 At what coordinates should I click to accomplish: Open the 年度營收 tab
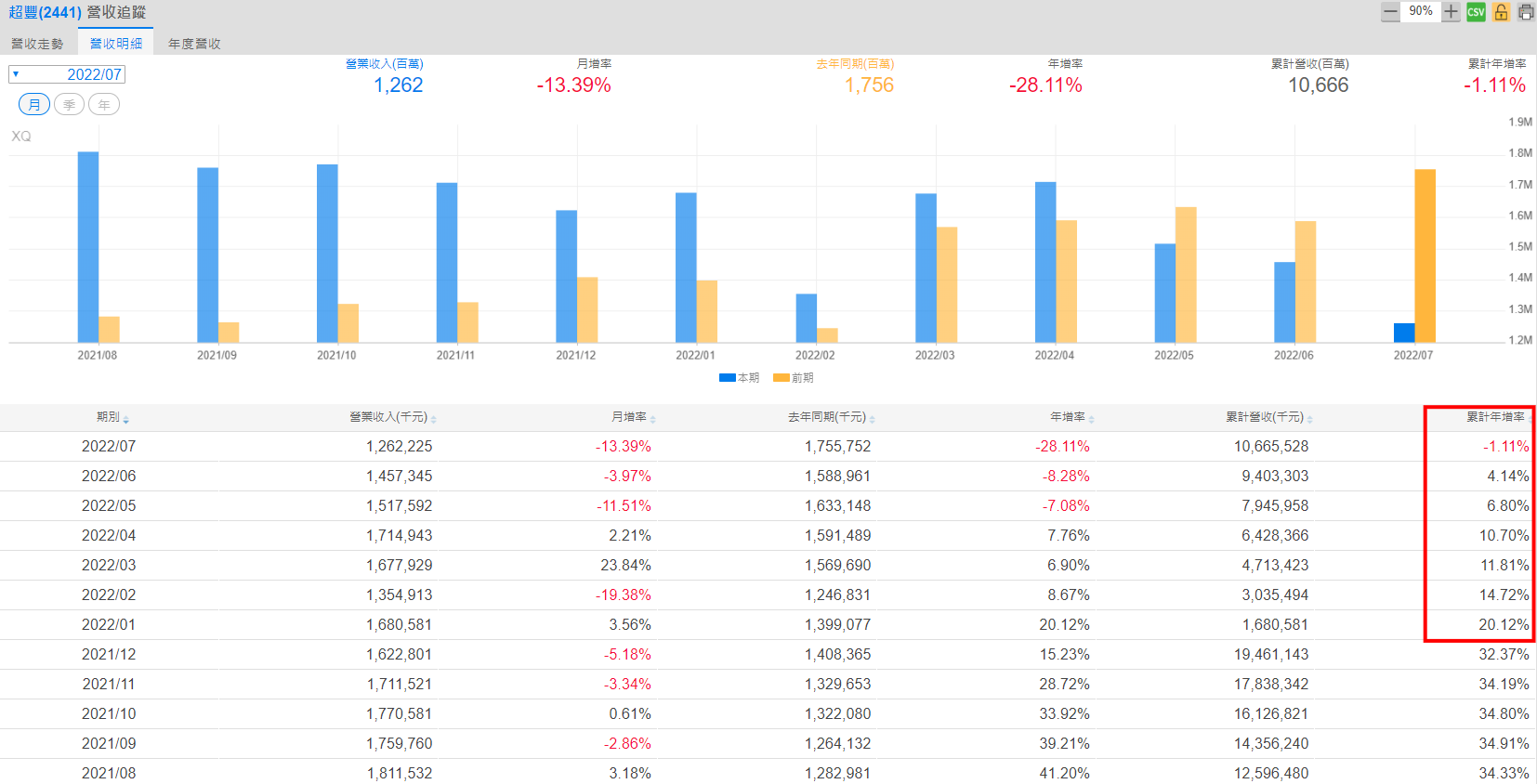click(194, 44)
